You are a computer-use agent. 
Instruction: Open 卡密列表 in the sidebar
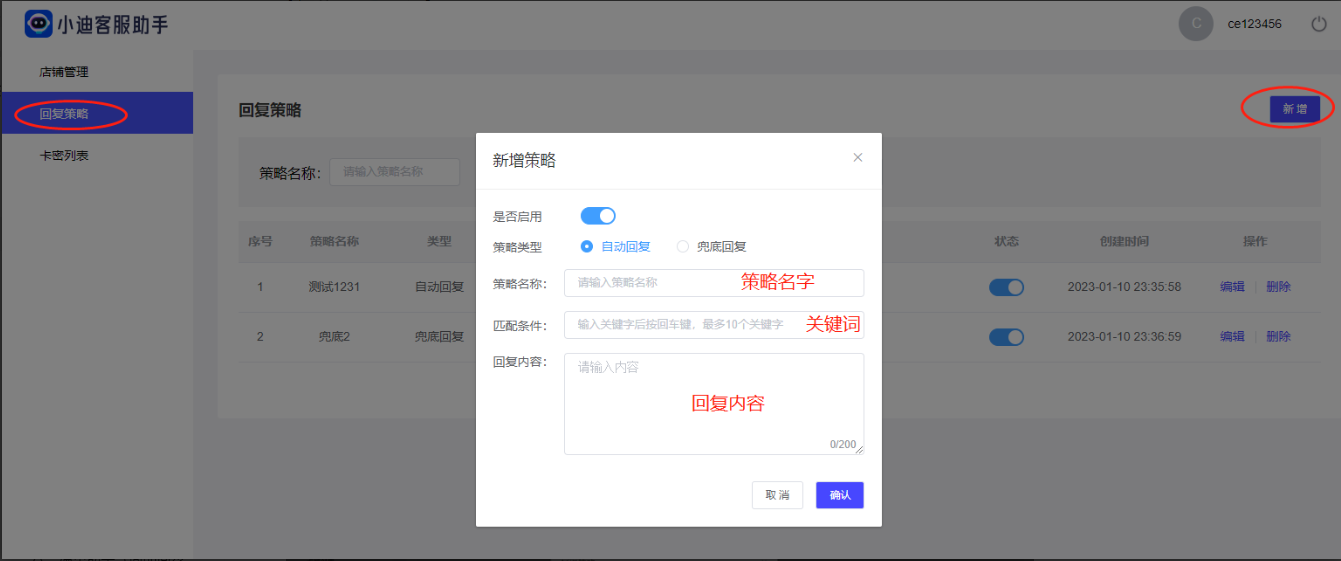pos(64,156)
